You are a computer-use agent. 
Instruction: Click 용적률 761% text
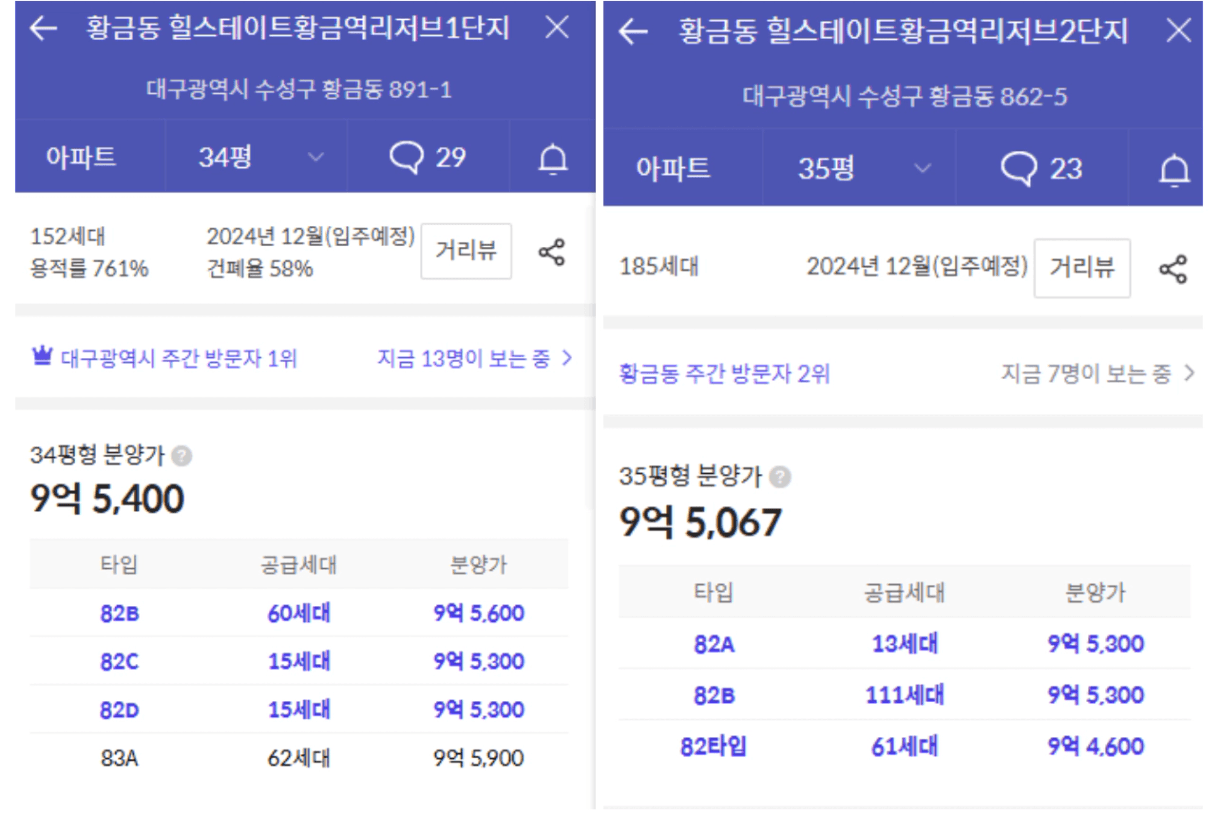pyautogui.click(x=89, y=268)
